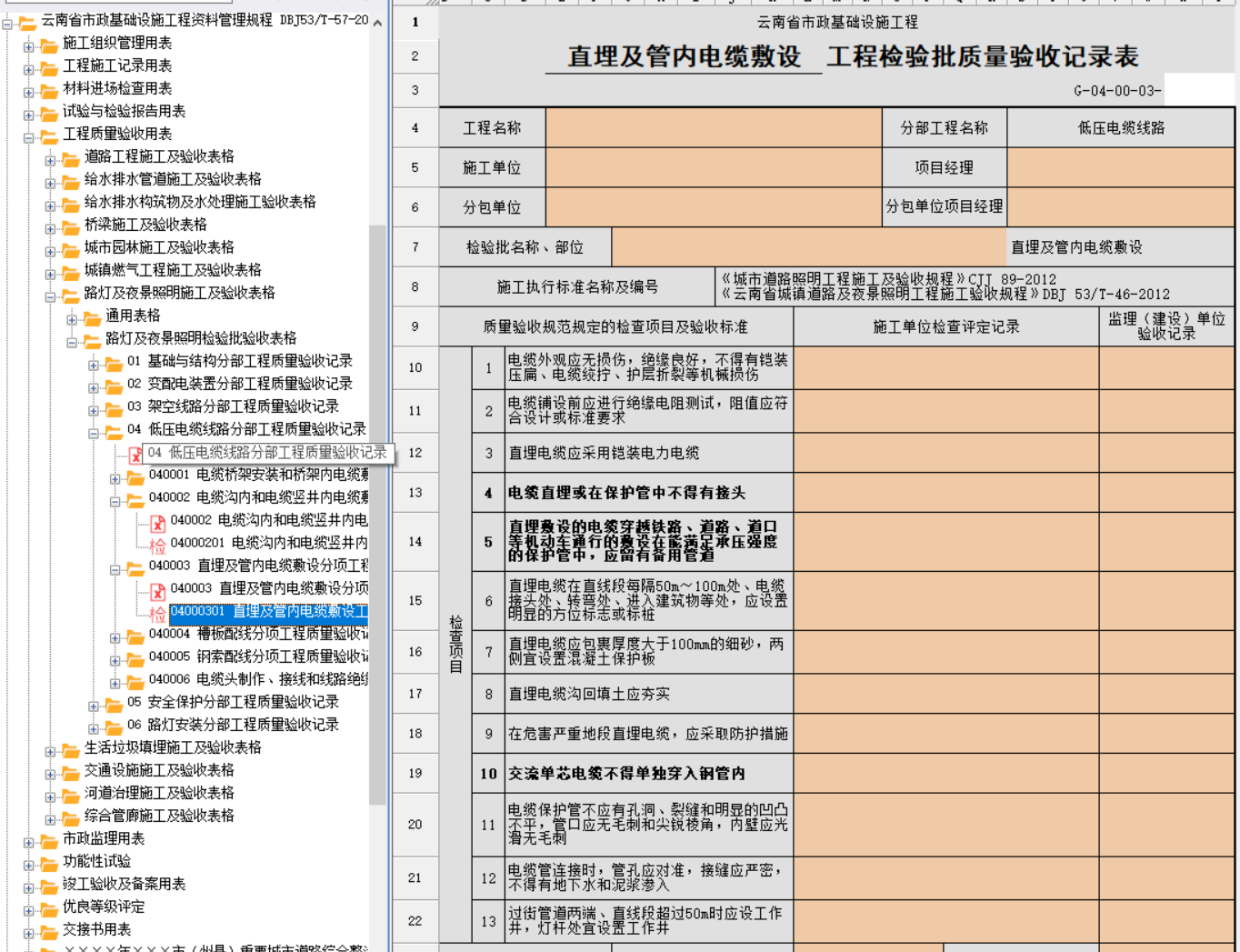Click the 项目经理 input cell
Viewport: 1240px width, 952px height.
pos(1120,167)
